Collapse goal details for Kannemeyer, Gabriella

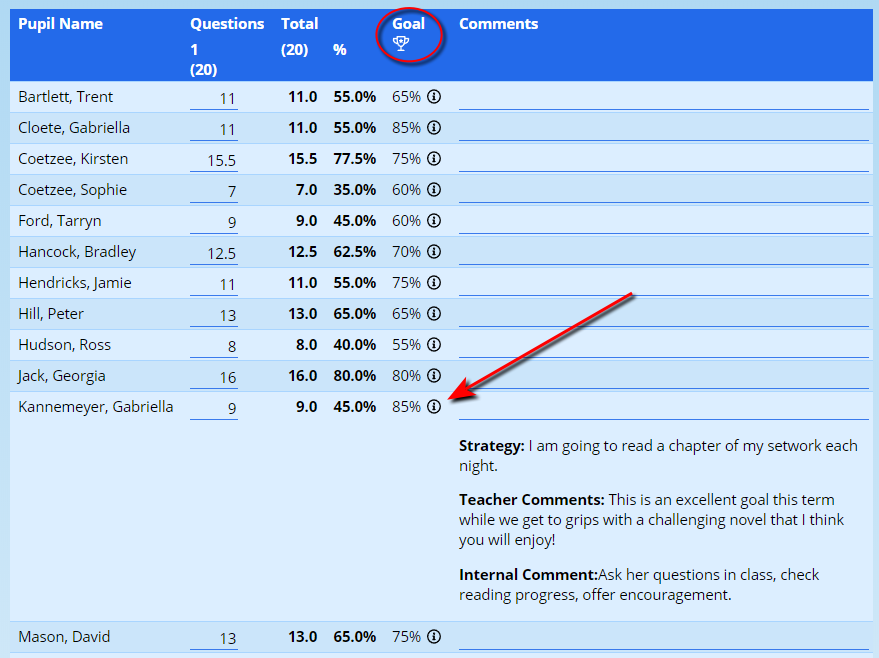(x=434, y=407)
